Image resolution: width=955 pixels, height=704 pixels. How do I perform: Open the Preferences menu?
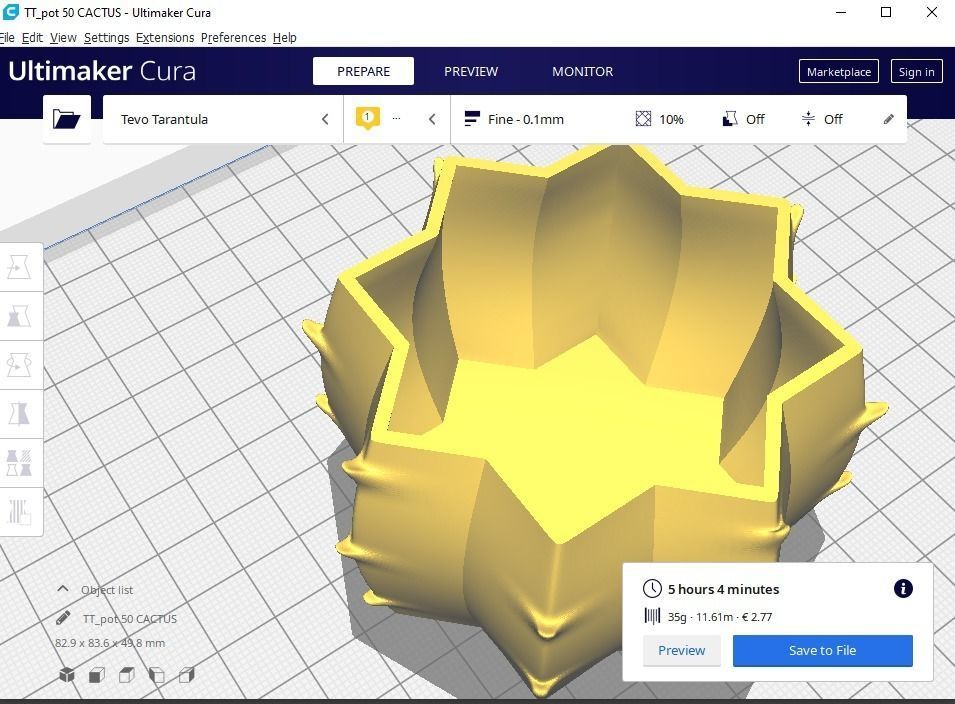coord(233,38)
